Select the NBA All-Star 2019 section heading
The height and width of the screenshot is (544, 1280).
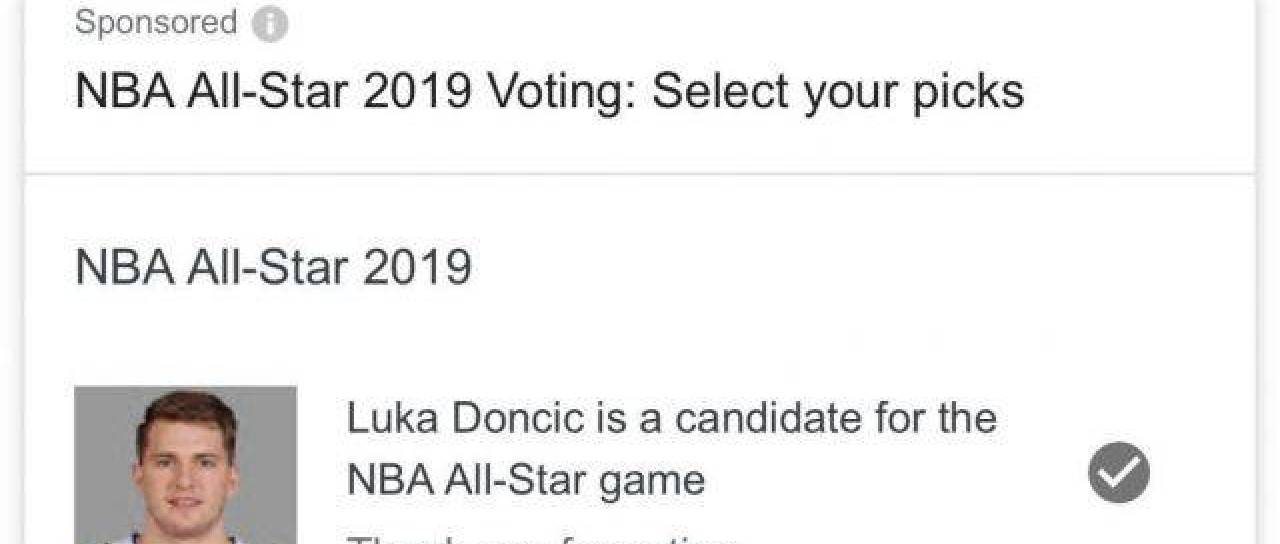[x=273, y=267]
